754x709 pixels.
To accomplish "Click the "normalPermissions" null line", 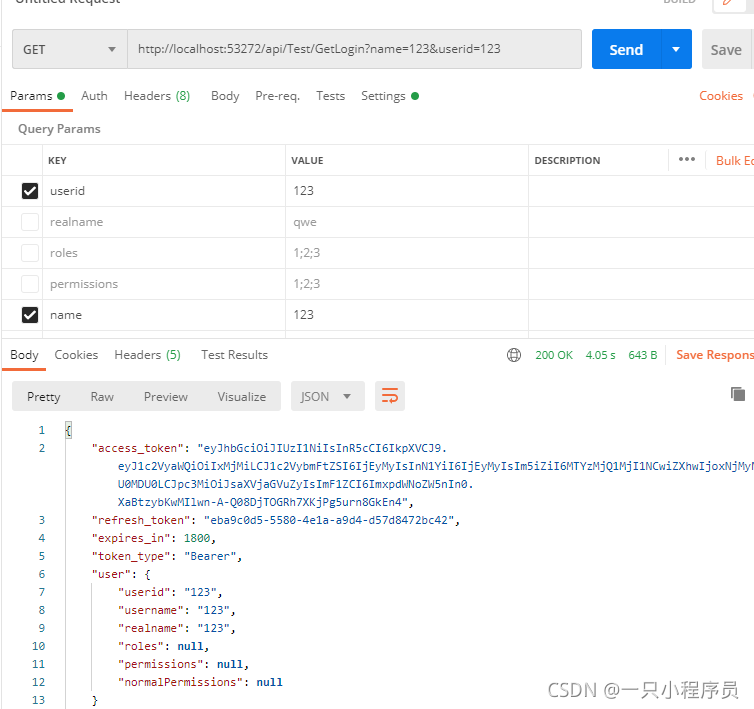I will click(200, 682).
